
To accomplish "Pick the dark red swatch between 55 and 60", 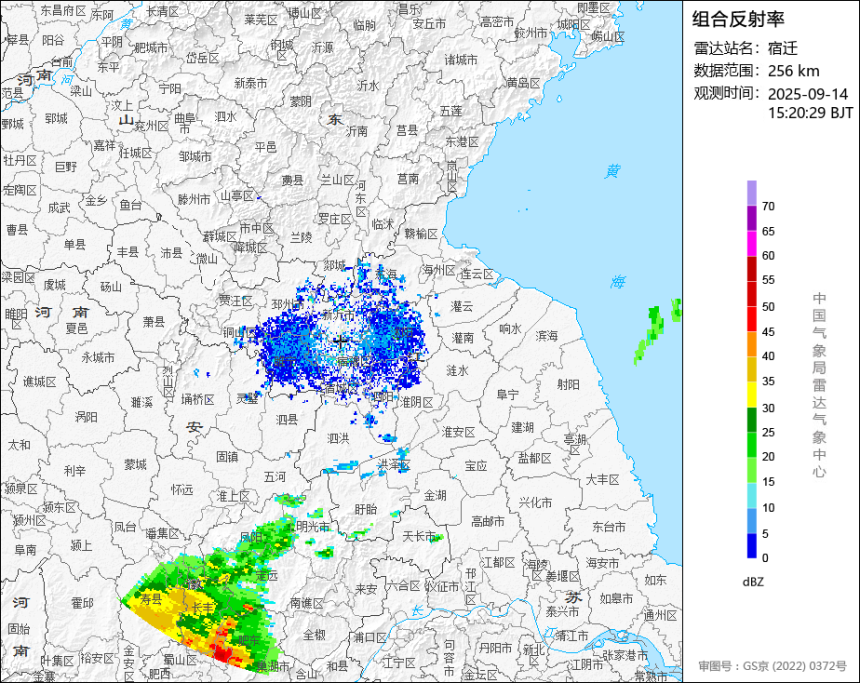I will pos(751,268).
